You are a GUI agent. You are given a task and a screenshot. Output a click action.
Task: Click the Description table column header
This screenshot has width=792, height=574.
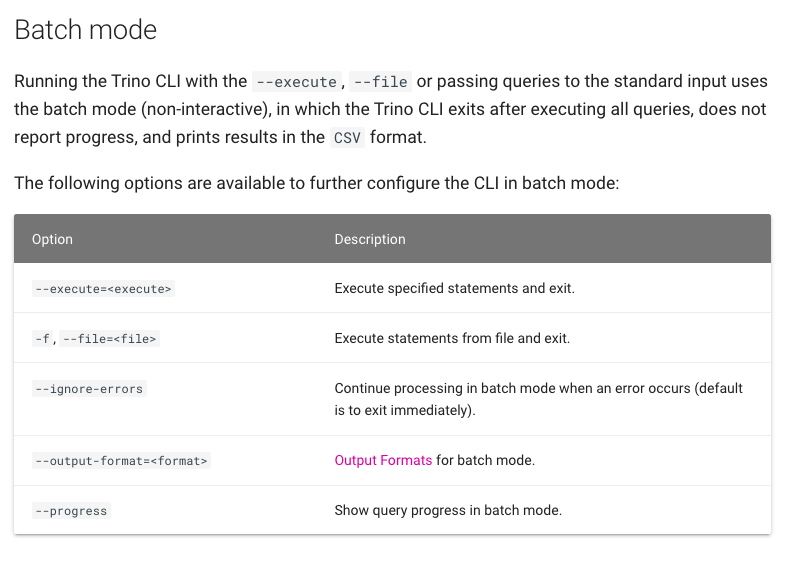point(370,239)
